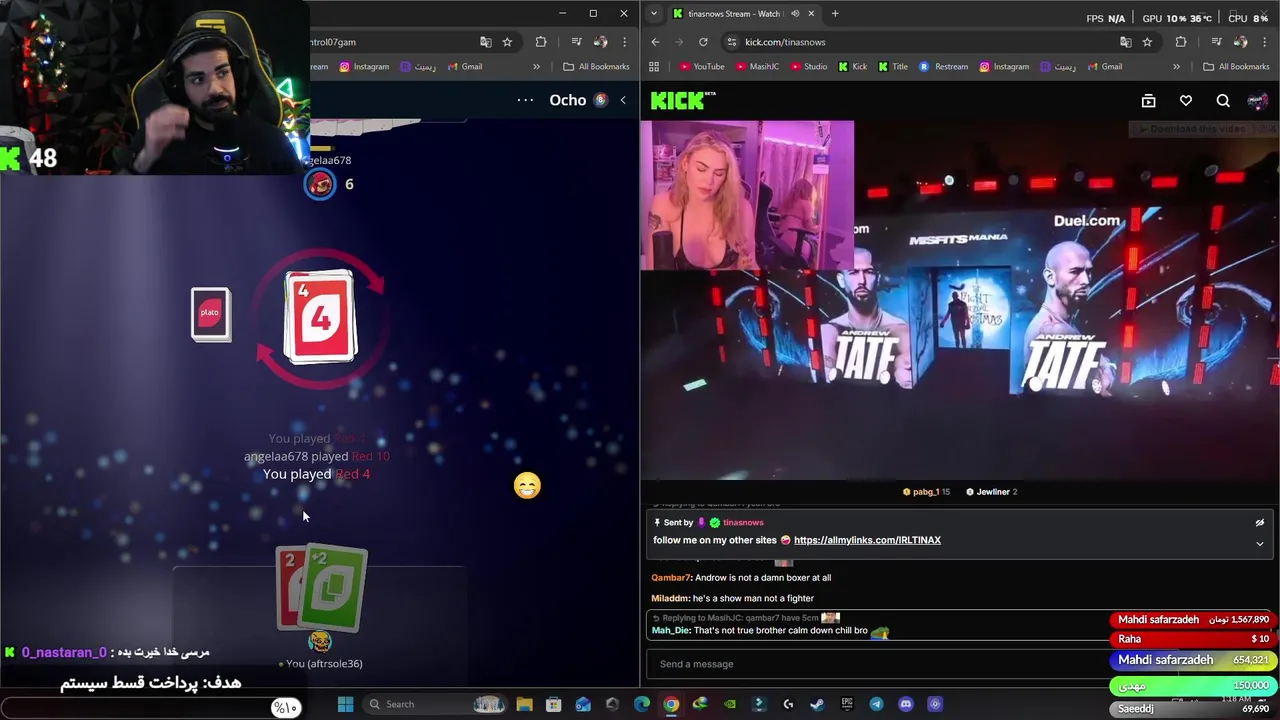
Task: Open Microsoft Edge from taskbar
Action: (x=642, y=704)
